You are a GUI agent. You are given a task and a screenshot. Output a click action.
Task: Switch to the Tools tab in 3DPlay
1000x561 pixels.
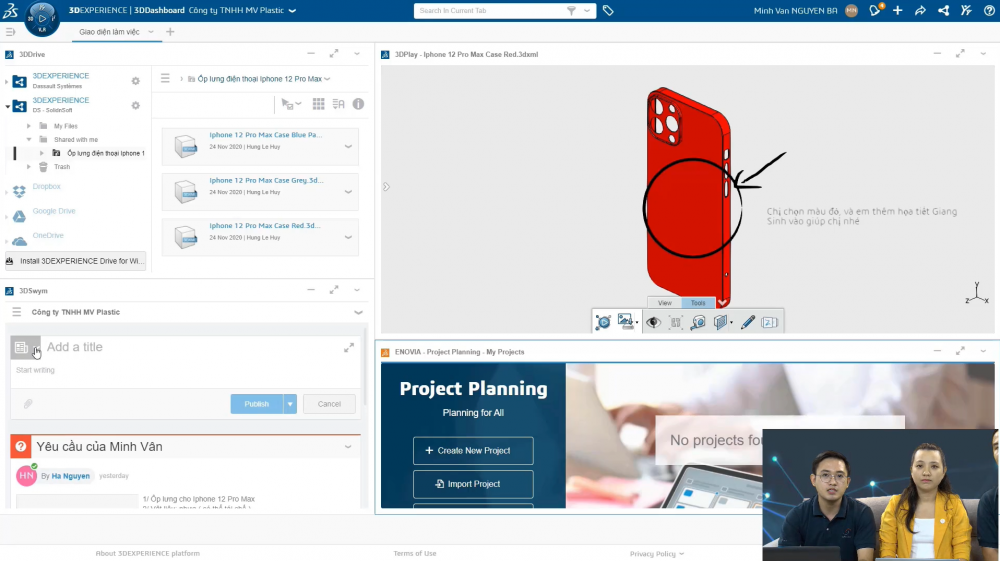coord(698,303)
